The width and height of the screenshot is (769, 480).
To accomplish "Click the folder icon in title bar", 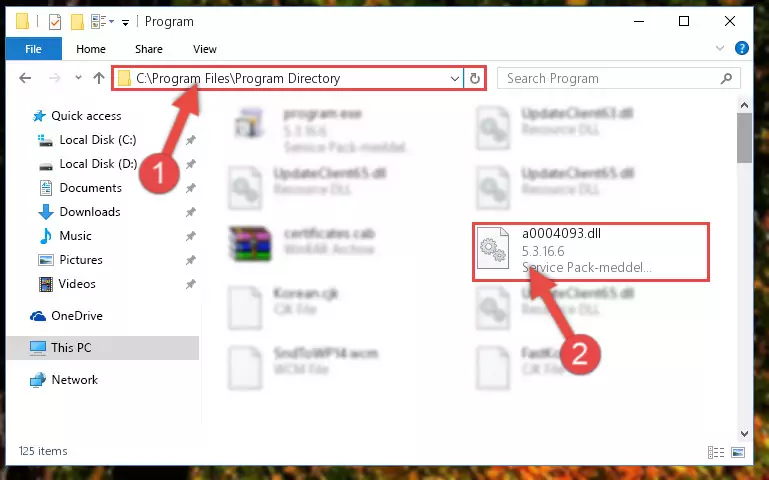I will click(22, 22).
